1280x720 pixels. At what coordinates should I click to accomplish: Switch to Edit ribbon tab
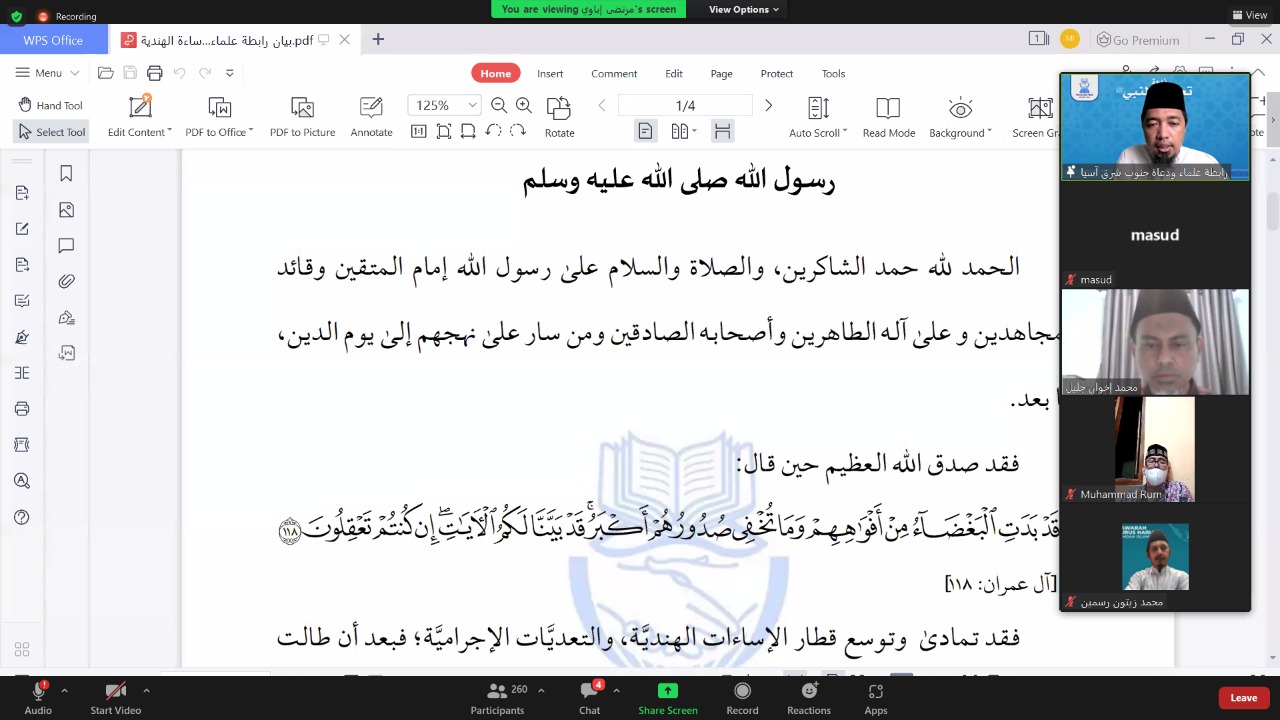pyautogui.click(x=674, y=73)
